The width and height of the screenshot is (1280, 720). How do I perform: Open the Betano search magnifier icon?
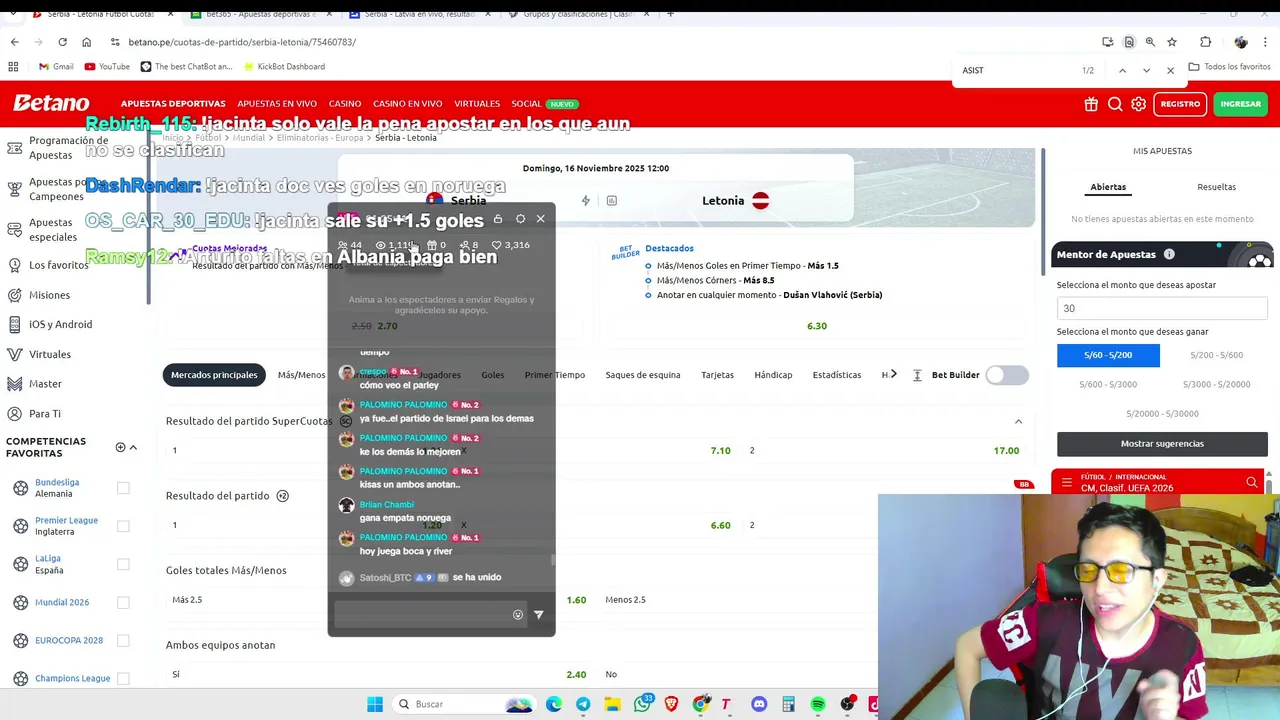[1115, 104]
